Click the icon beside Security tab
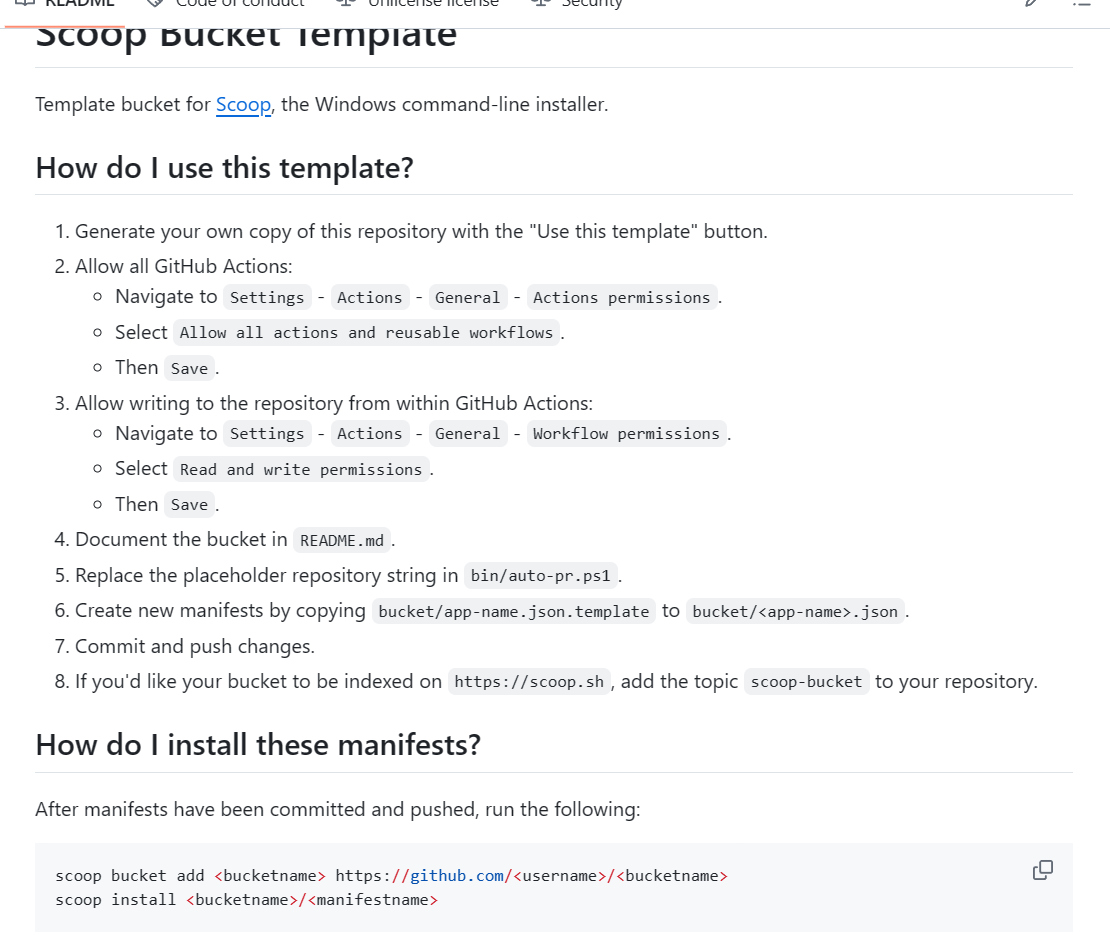Viewport: 1110px width, 935px height. coord(541,4)
